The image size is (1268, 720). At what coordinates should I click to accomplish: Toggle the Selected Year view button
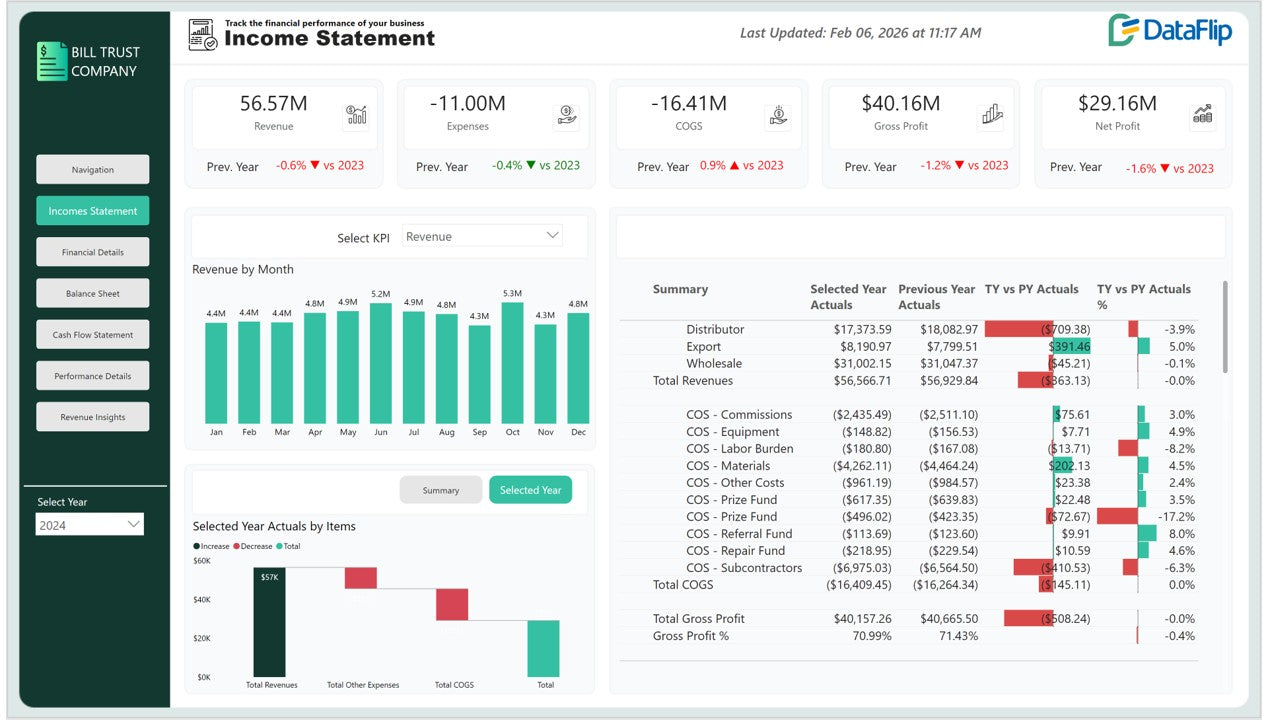[x=530, y=490]
